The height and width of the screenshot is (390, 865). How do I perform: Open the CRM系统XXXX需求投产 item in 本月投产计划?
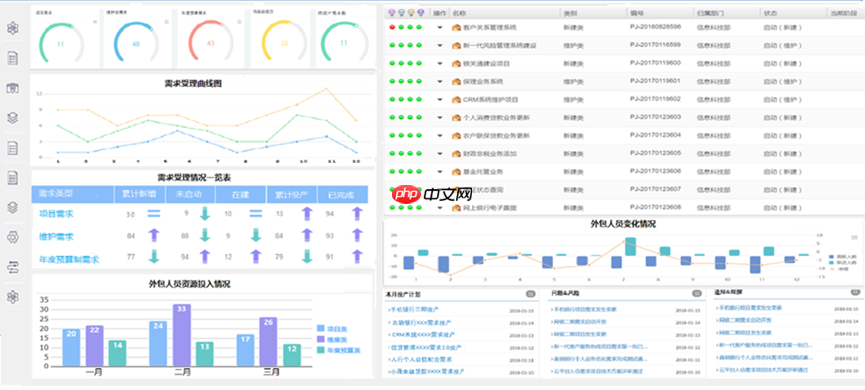tap(423, 334)
